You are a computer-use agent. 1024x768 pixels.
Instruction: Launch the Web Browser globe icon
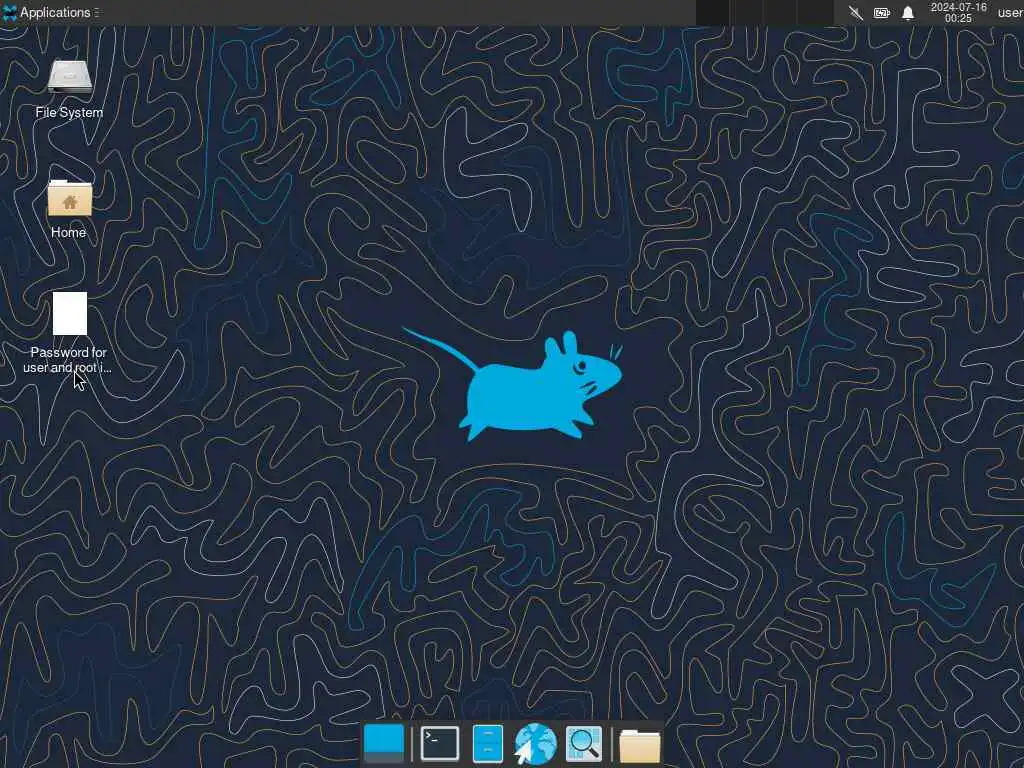[x=535, y=743]
